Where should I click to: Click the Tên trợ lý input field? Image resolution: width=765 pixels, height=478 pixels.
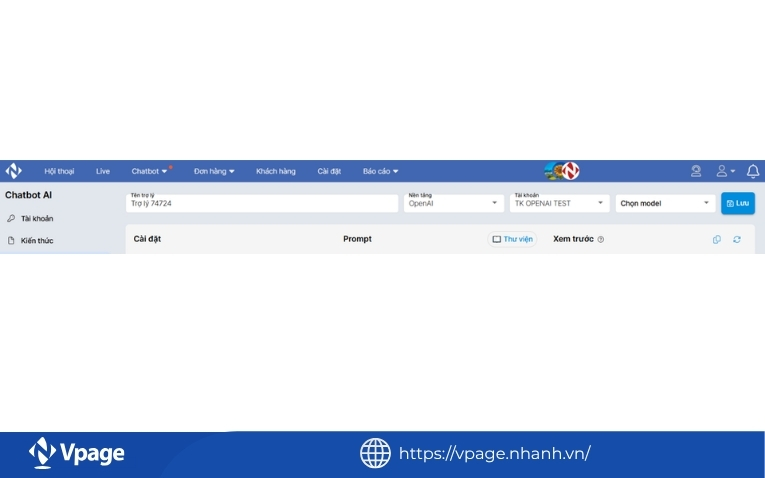click(262, 203)
